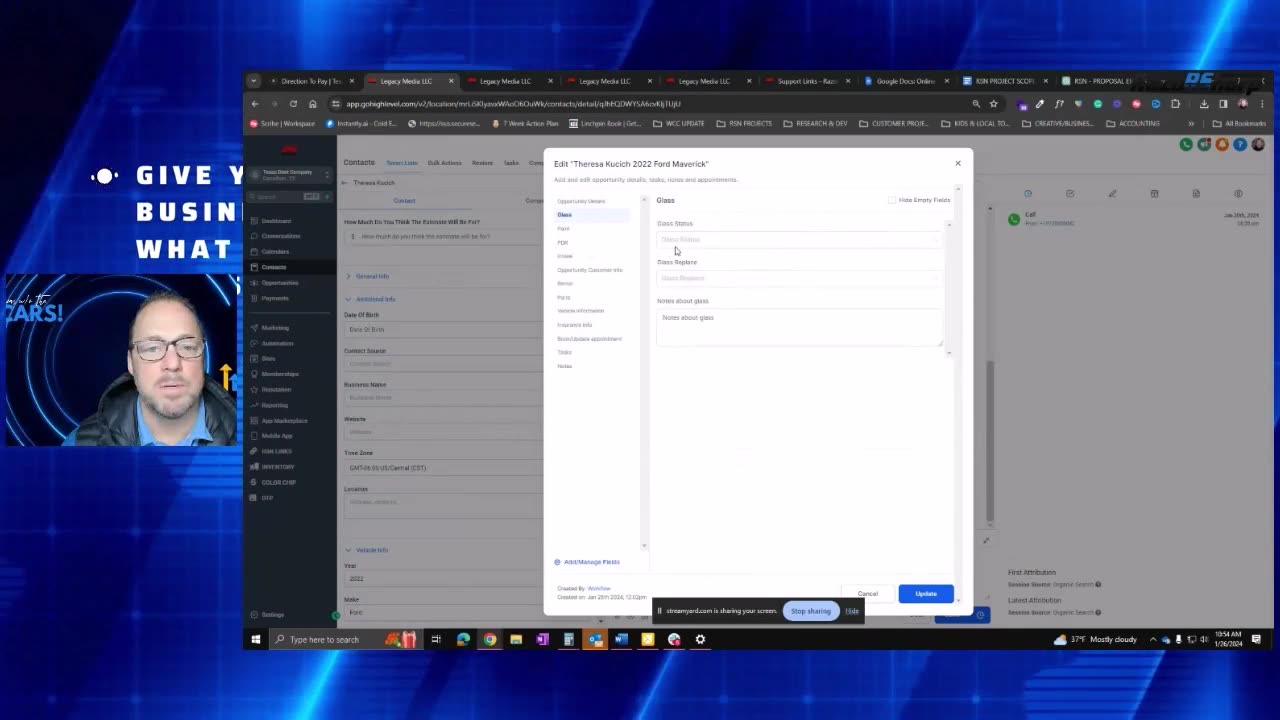The height and width of the screenshot is (720, 1280).
Task: Select the Glass section in dialog sidebar
Action: coord(565,215)
